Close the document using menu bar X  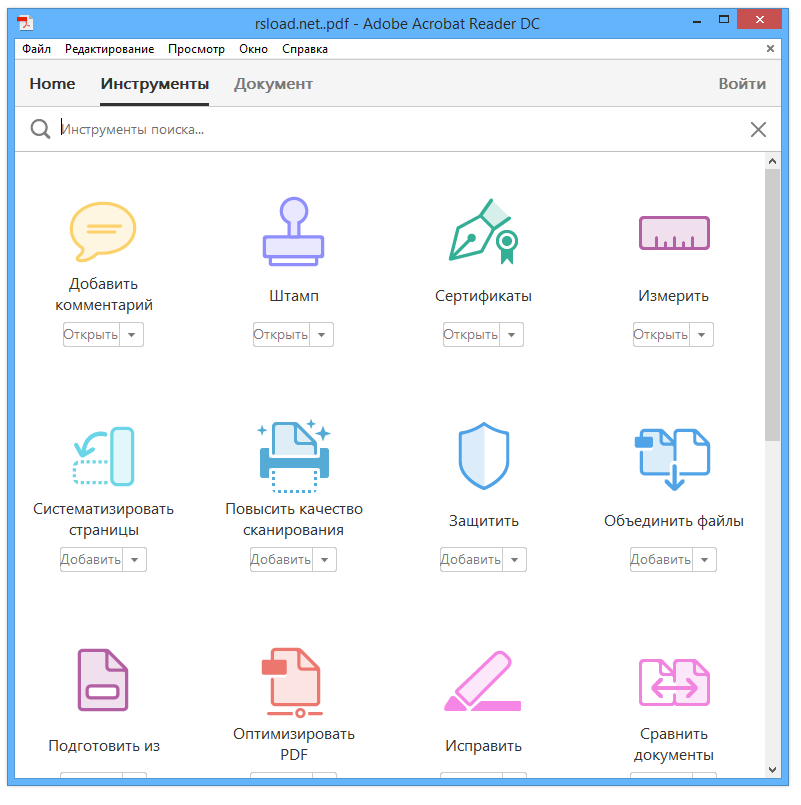pos(770,48)
